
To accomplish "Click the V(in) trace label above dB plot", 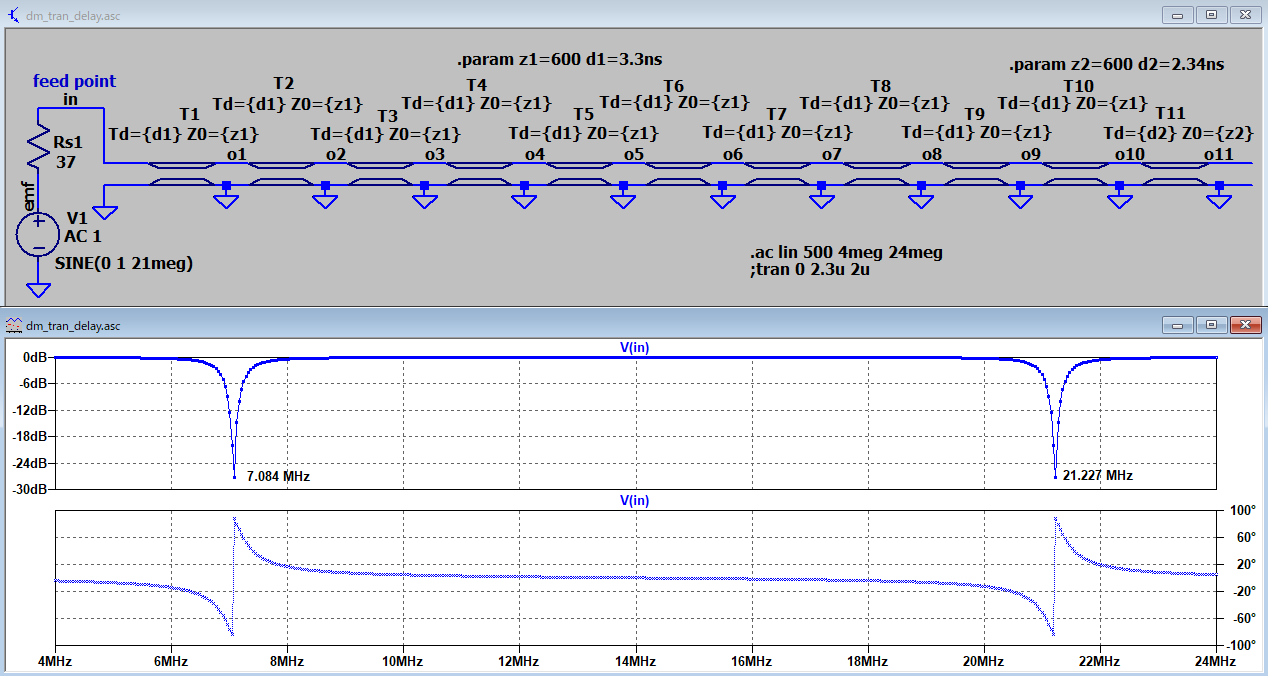I will click(635, 347).
